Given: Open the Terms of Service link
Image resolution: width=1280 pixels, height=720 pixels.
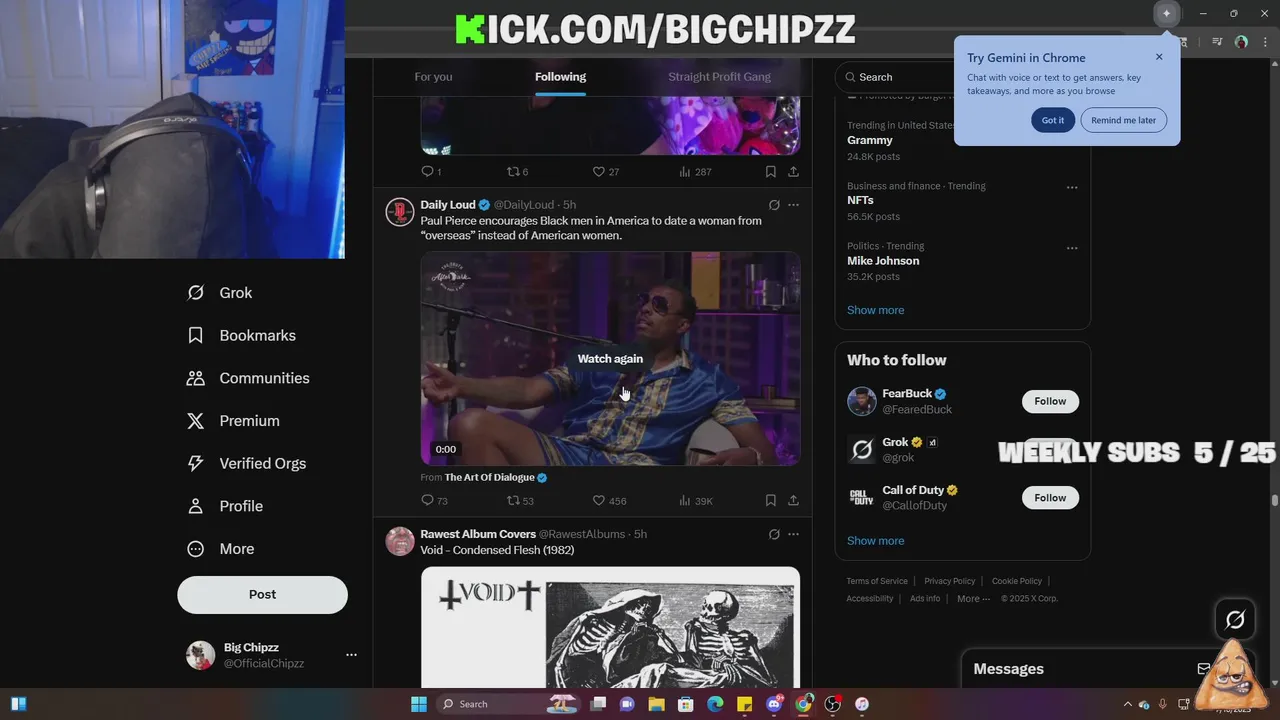Looking at the screenshot, I should [877, 581].
